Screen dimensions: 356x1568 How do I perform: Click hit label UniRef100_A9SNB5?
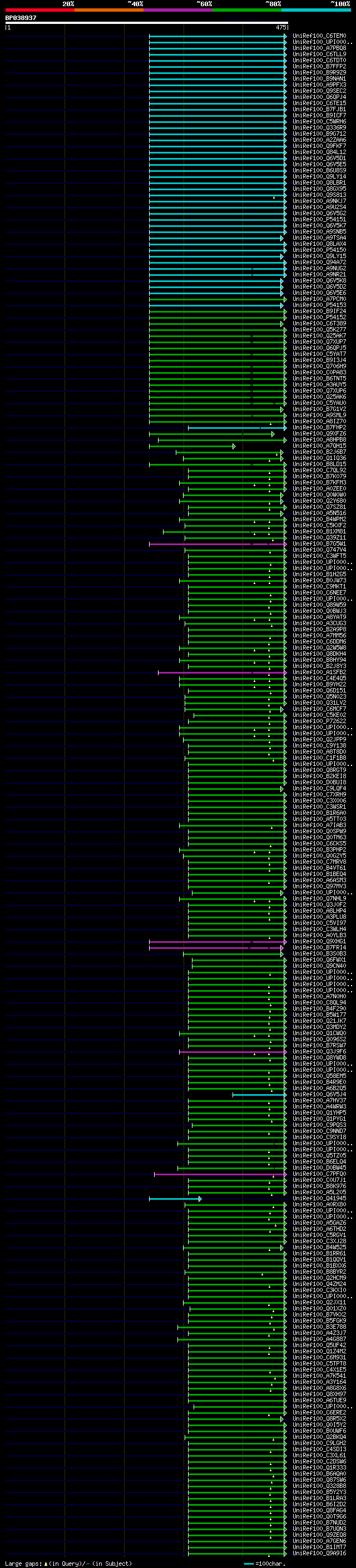[x=319, y=232]
